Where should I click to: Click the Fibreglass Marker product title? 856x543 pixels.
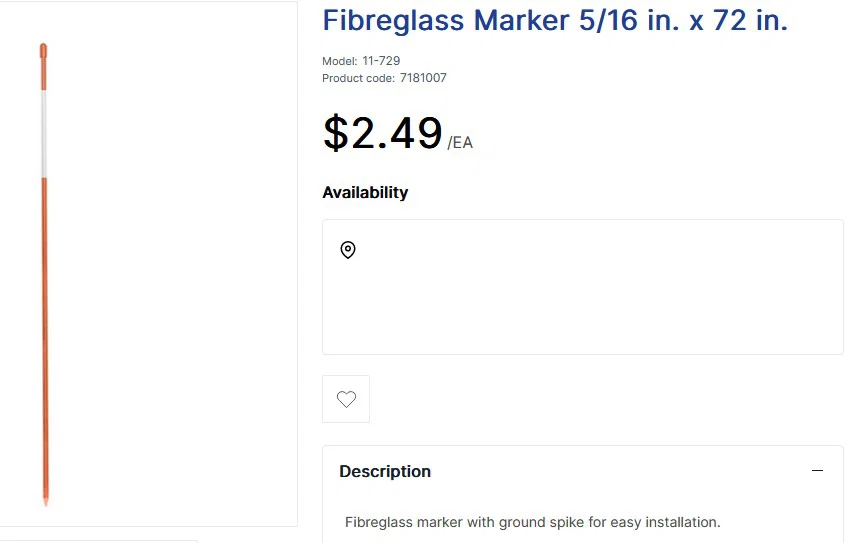pyautogui.click(x=555, y=20)
